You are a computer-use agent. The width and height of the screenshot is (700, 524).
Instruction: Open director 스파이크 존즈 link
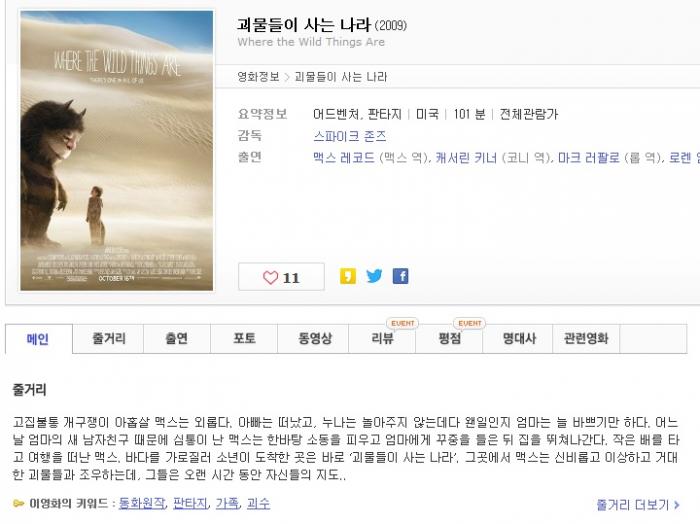pyautogui.click(x=350, y=136)
